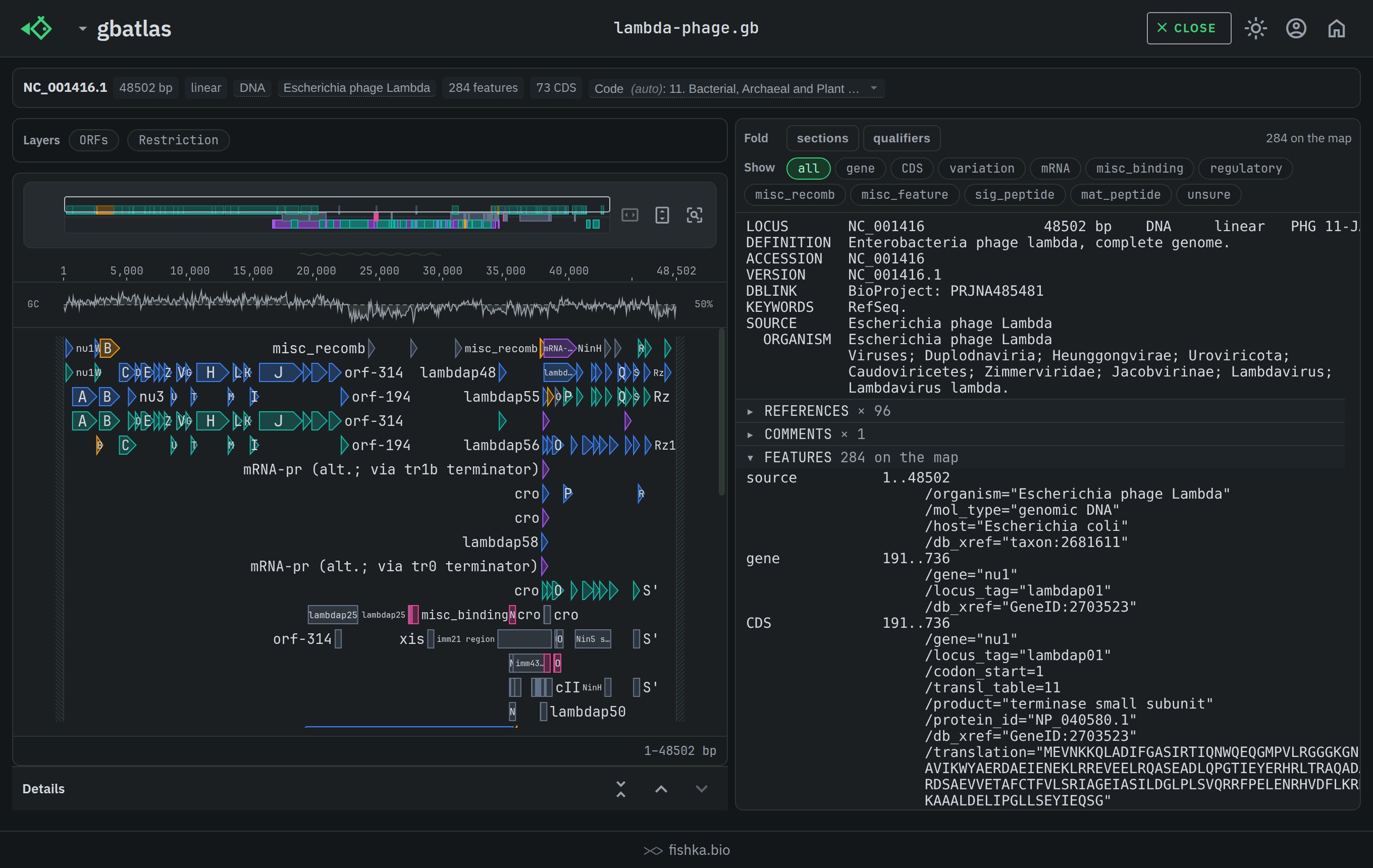1373x868 pixels.
Task: Expand the REFERENCES × 96 section
Action: 1040,411
